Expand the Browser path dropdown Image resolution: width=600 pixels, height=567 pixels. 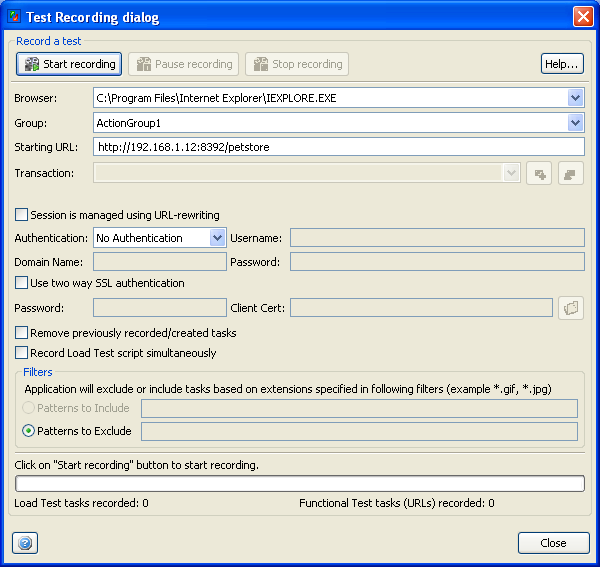pos(575,98)
